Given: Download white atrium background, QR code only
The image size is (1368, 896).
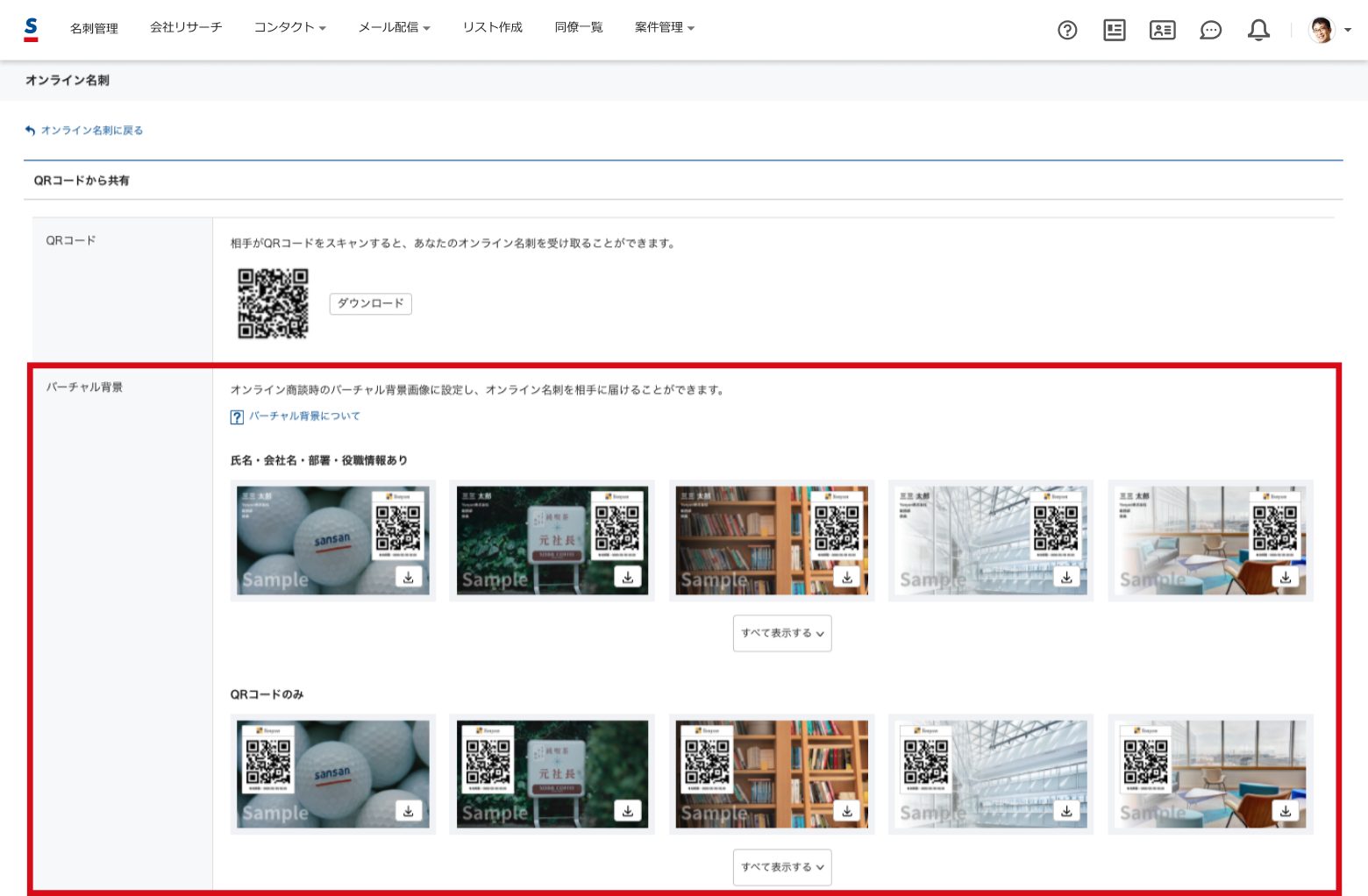Looking at the screenshot, I should tap(1066, 811).
